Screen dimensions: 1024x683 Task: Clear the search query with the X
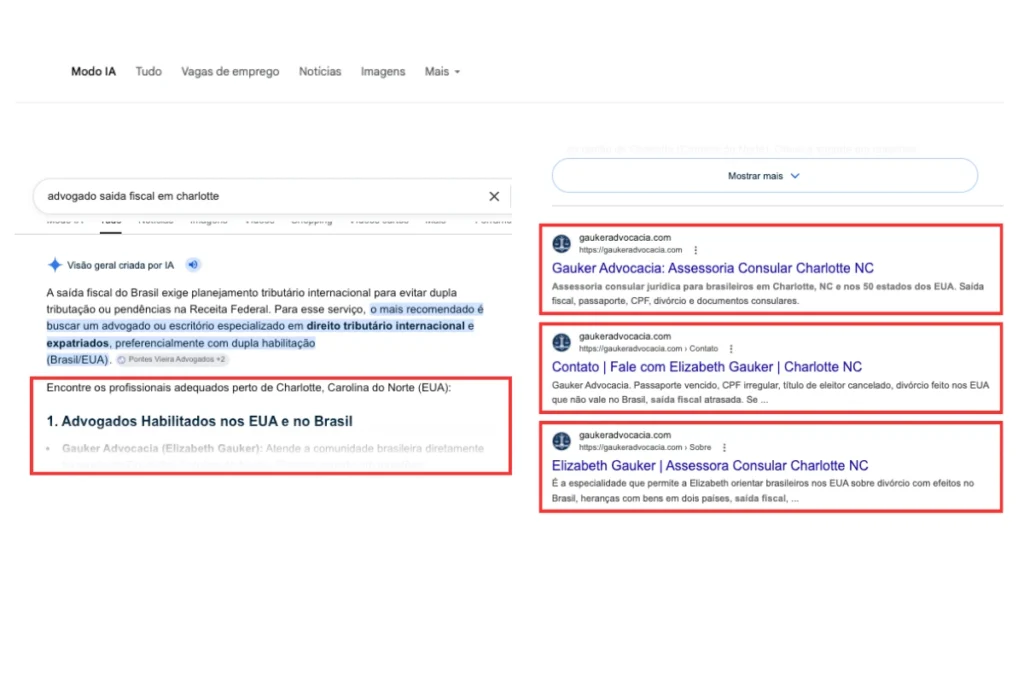tap(494, 196)
